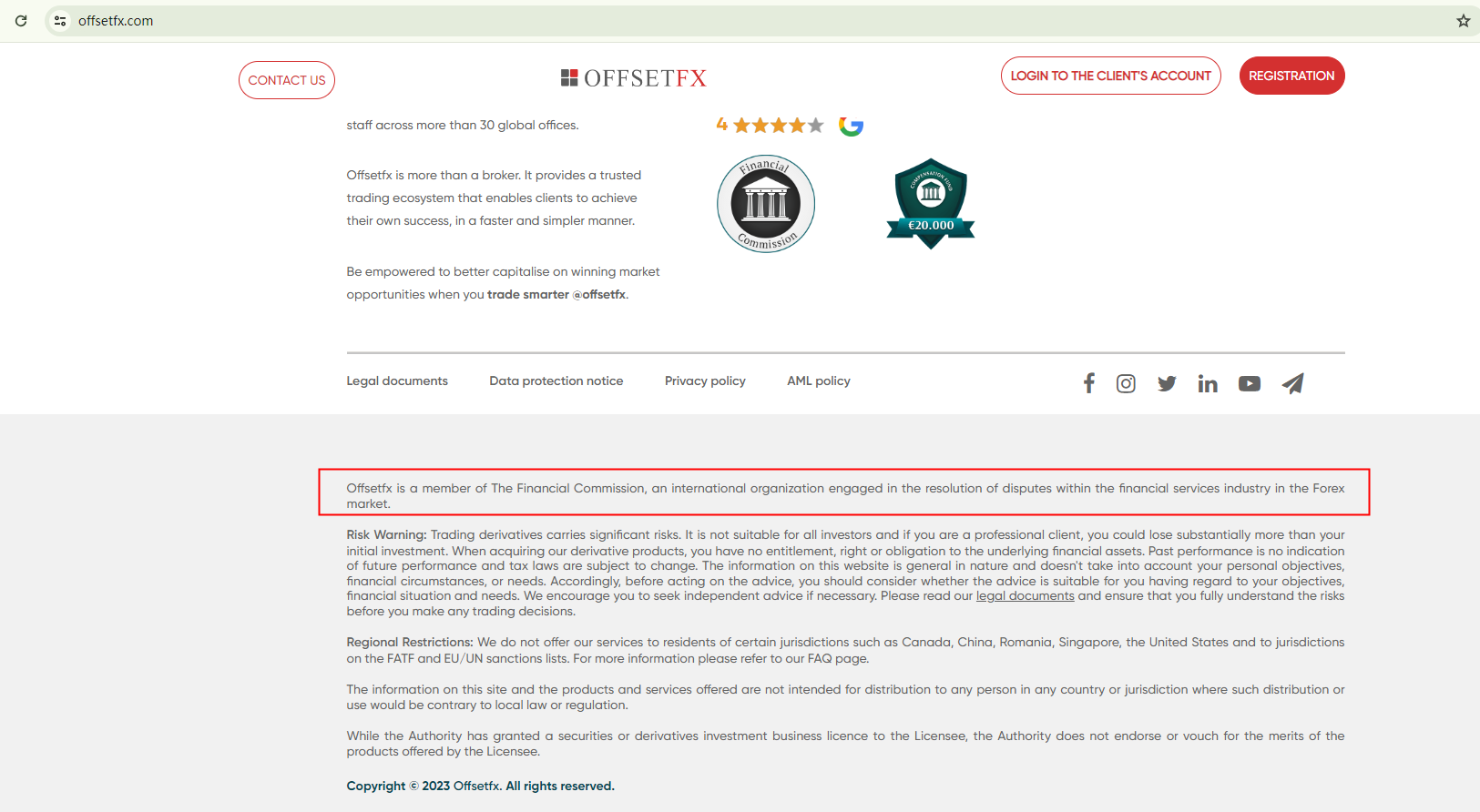View the Financial Commission seal badge
Screen dimensions: 1480x812
(x=766, y=204)
